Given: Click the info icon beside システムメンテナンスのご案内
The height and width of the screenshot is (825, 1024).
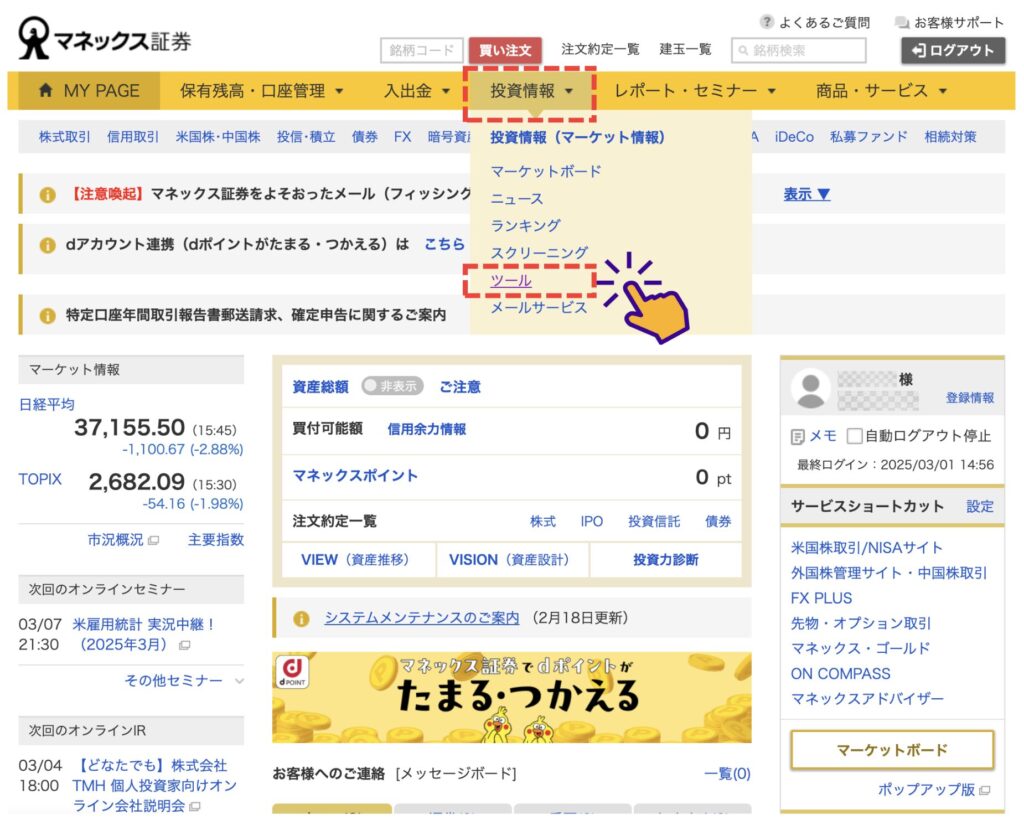Looking at the screenshot, I should pyautogui.click(x=301, y=619).
